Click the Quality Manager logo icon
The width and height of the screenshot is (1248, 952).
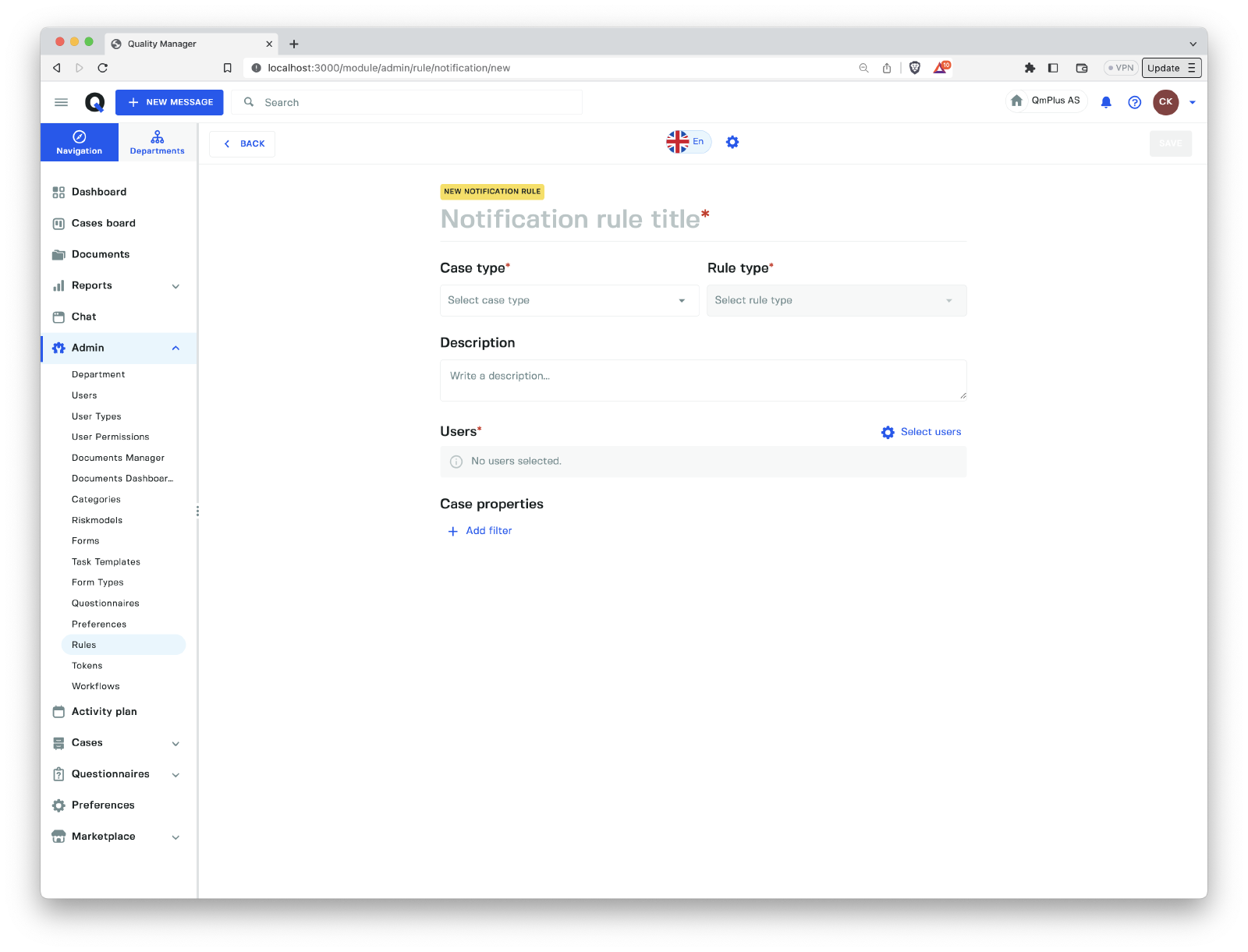tap(94, 102)
